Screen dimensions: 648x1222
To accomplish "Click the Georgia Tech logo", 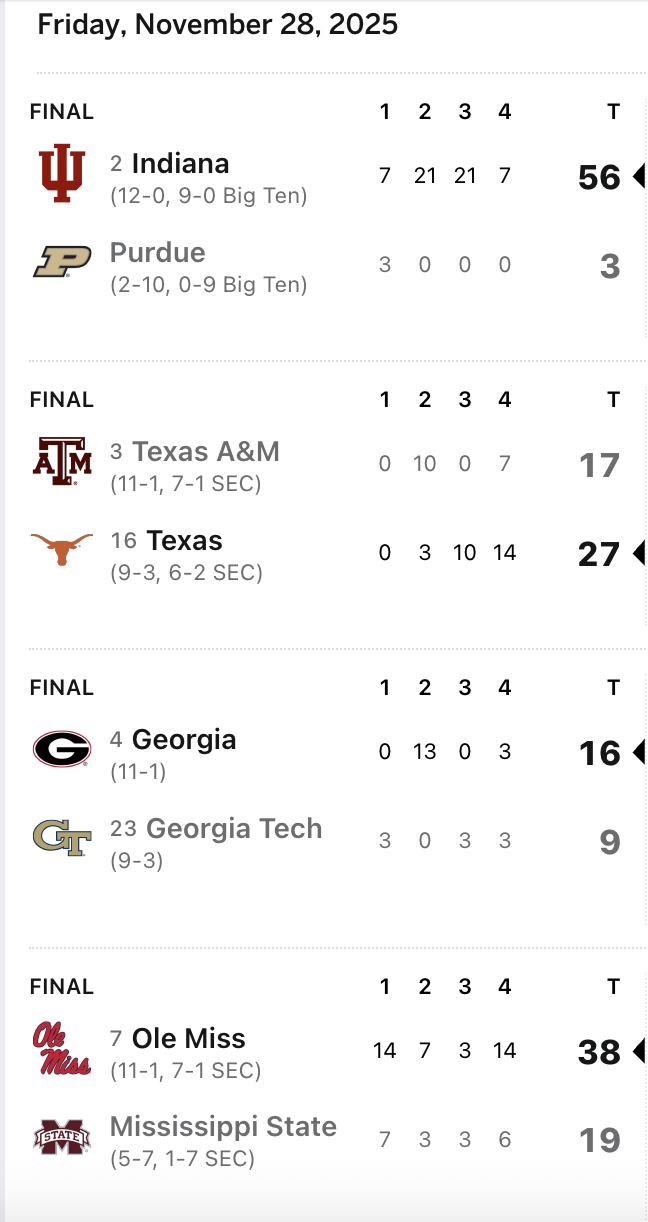I will point(62,838).
